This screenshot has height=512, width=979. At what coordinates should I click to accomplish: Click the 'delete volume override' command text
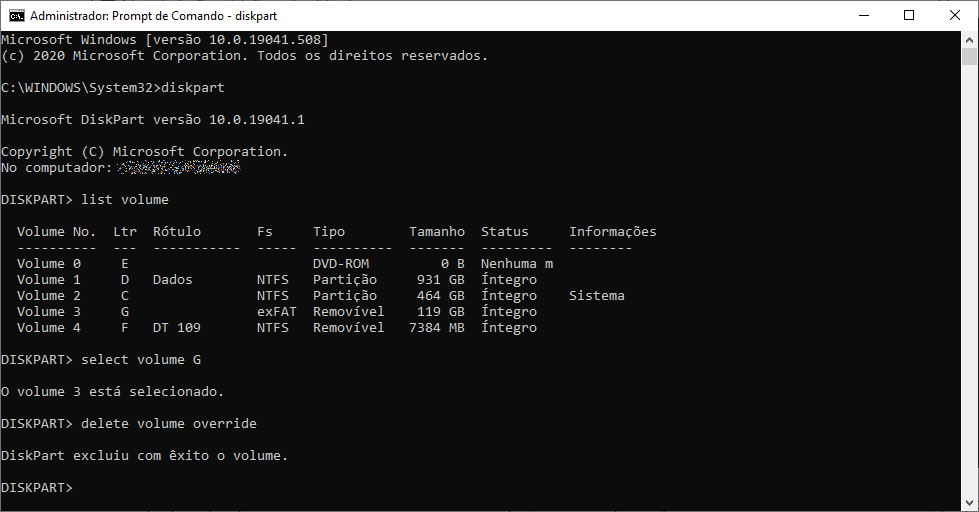pos(169,423)
